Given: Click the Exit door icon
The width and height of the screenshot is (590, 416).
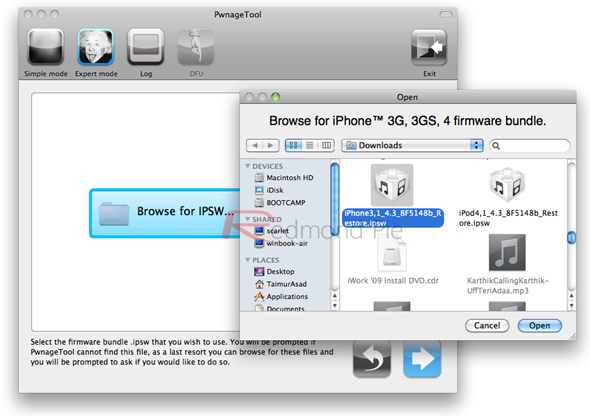Looking at the screenshot, I should pos(429,47).
